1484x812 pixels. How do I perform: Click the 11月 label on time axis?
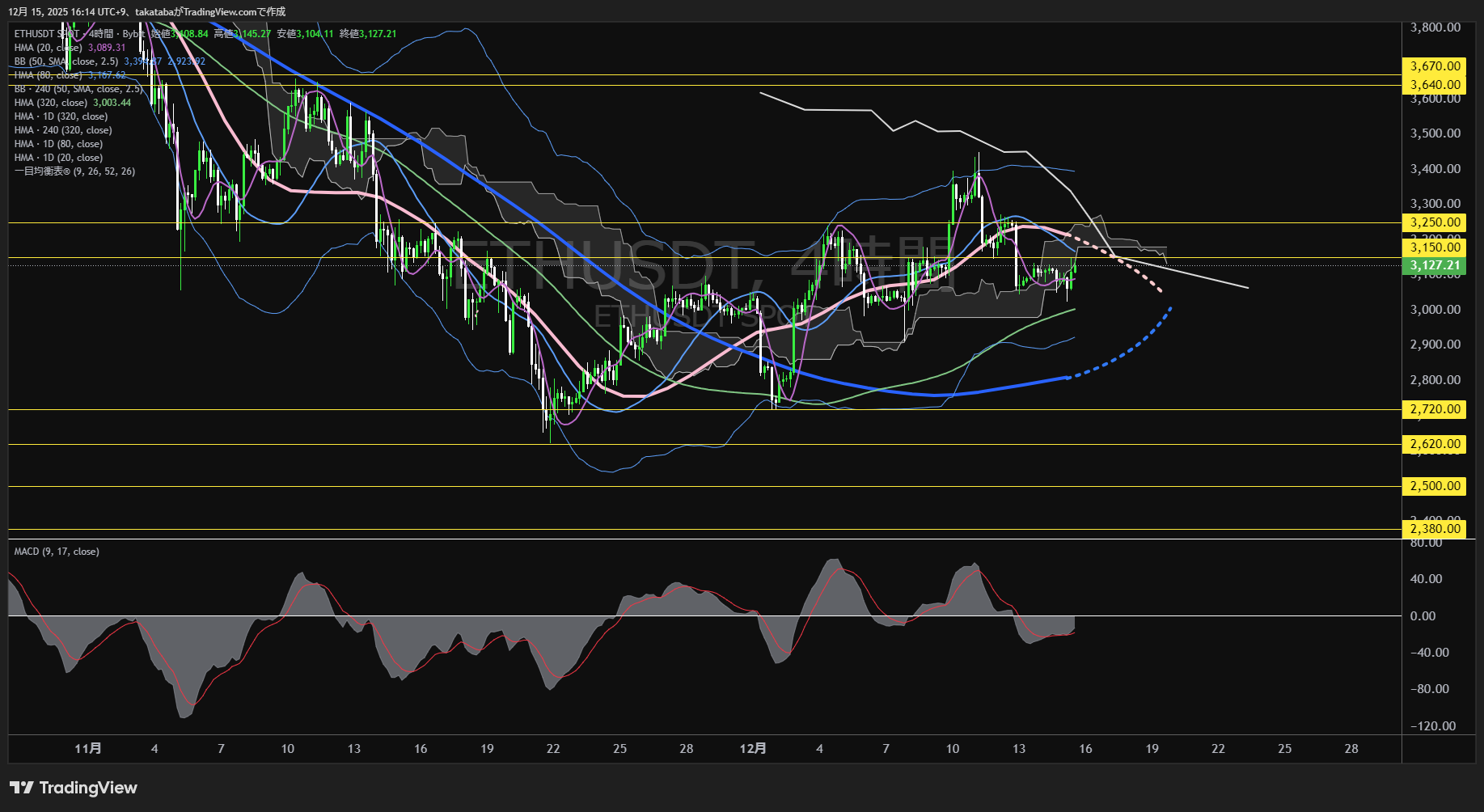pos(87,749)
